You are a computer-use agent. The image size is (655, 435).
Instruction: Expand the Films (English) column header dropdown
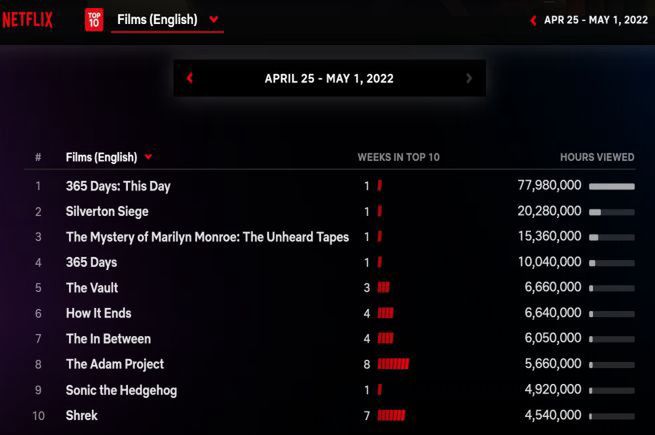(149, 157)
